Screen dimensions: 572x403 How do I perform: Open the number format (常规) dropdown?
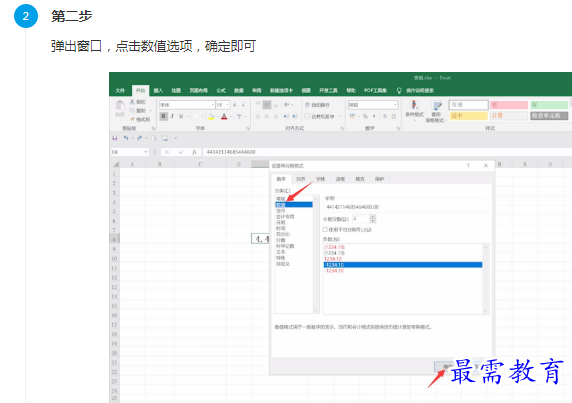tap(395, 105)
